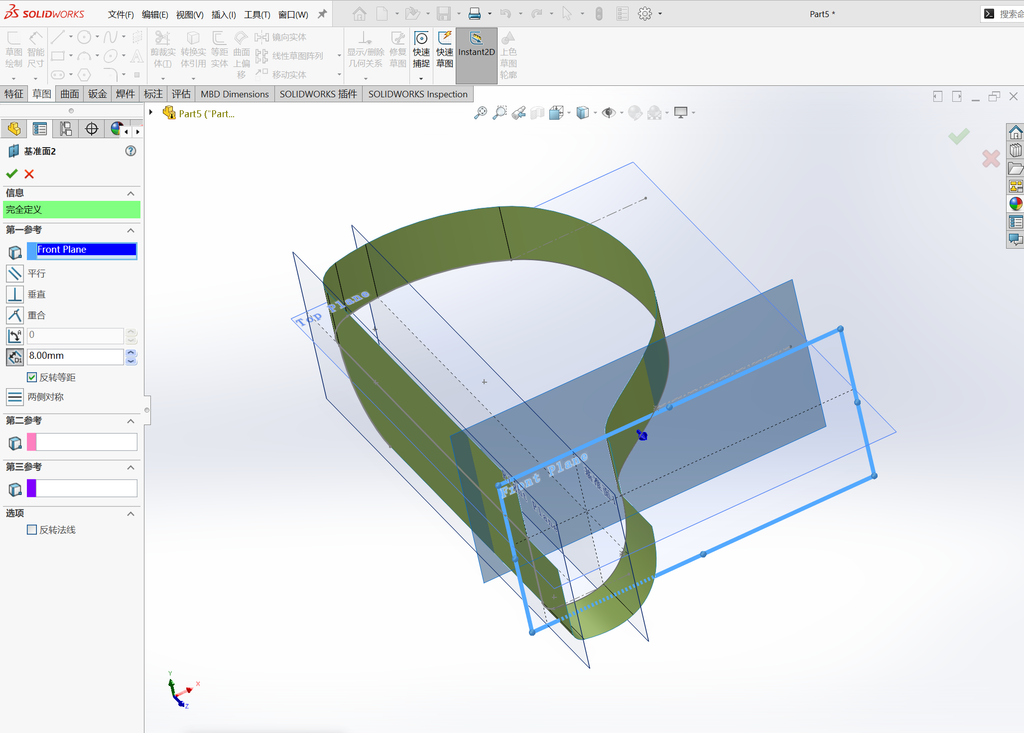
Task: Click the View Settings monitor icon
Action: [x=681, y=113]
